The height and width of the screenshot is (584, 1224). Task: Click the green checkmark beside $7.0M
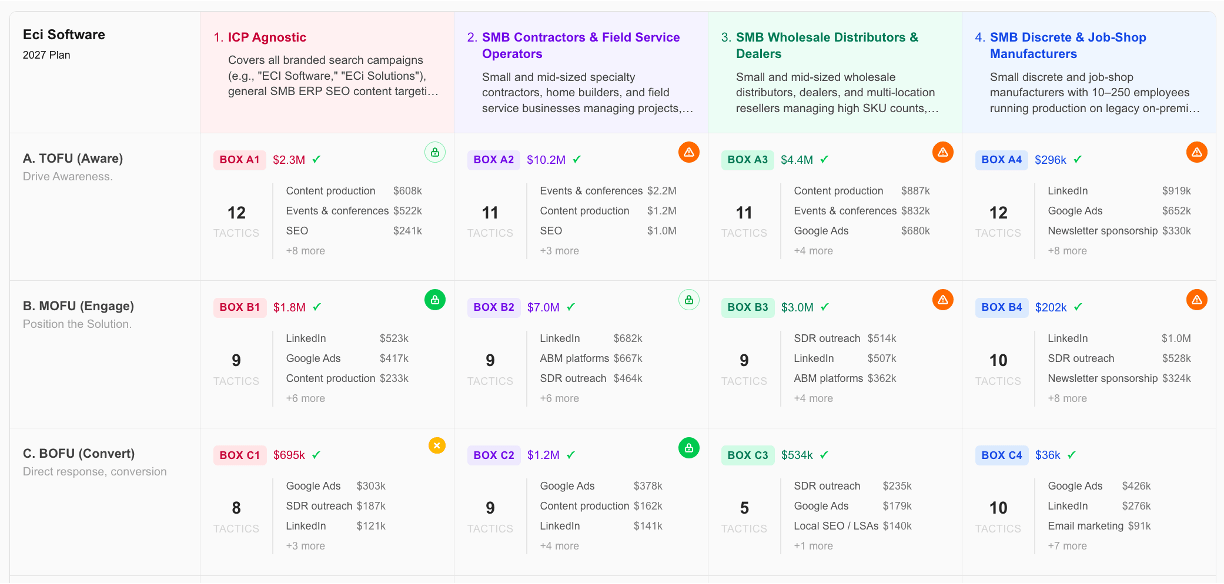point(570,307)
